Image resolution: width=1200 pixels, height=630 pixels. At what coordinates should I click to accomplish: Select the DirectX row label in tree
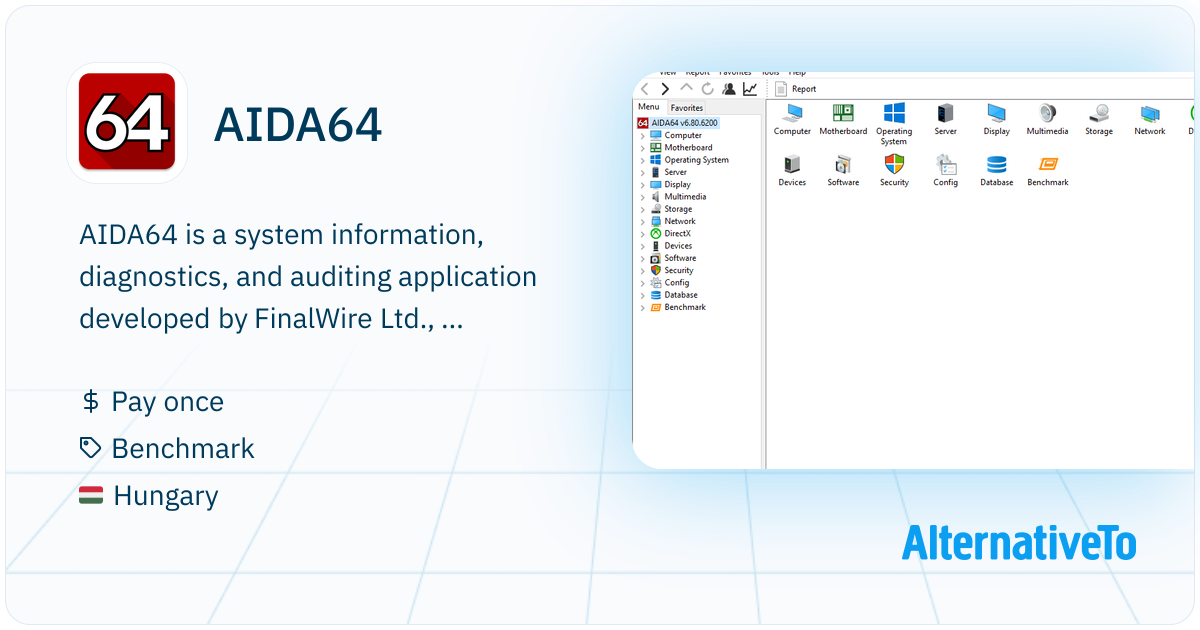point(677,233)
